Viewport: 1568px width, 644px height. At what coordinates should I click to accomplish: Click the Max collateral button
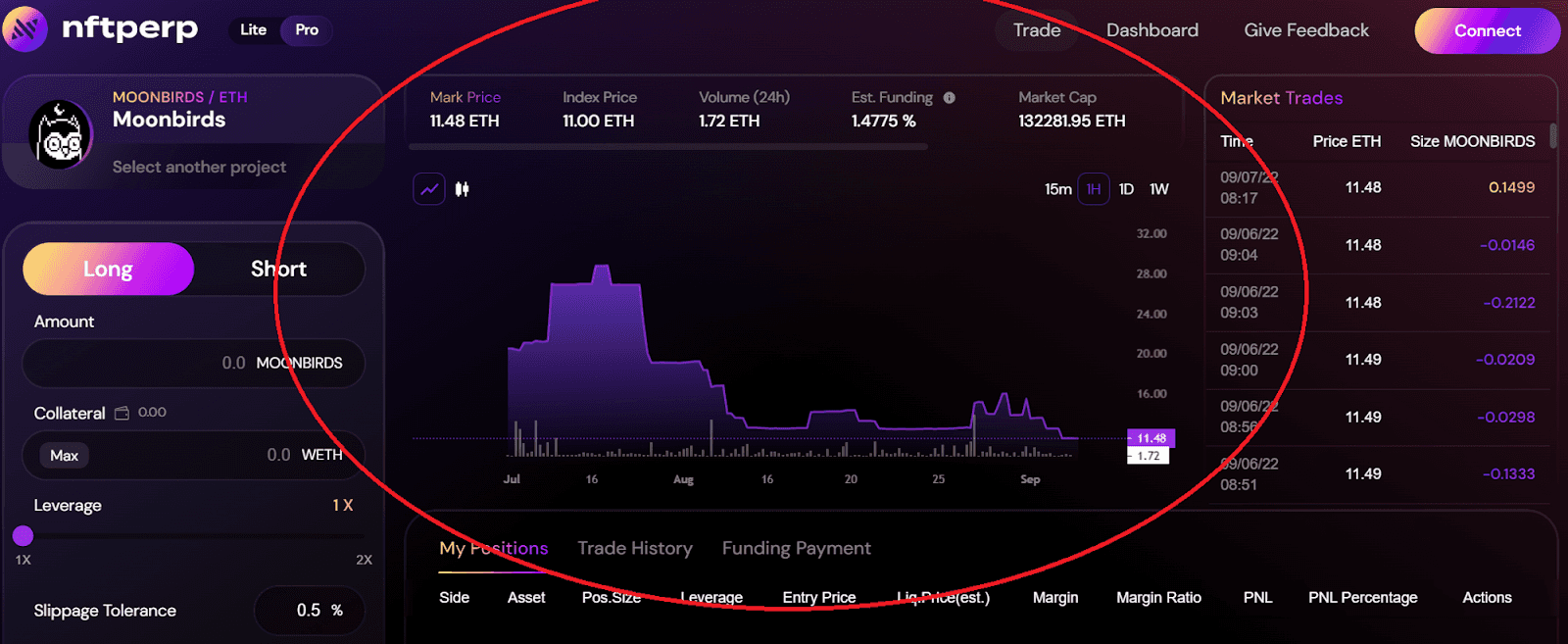[x=65, y=455]
